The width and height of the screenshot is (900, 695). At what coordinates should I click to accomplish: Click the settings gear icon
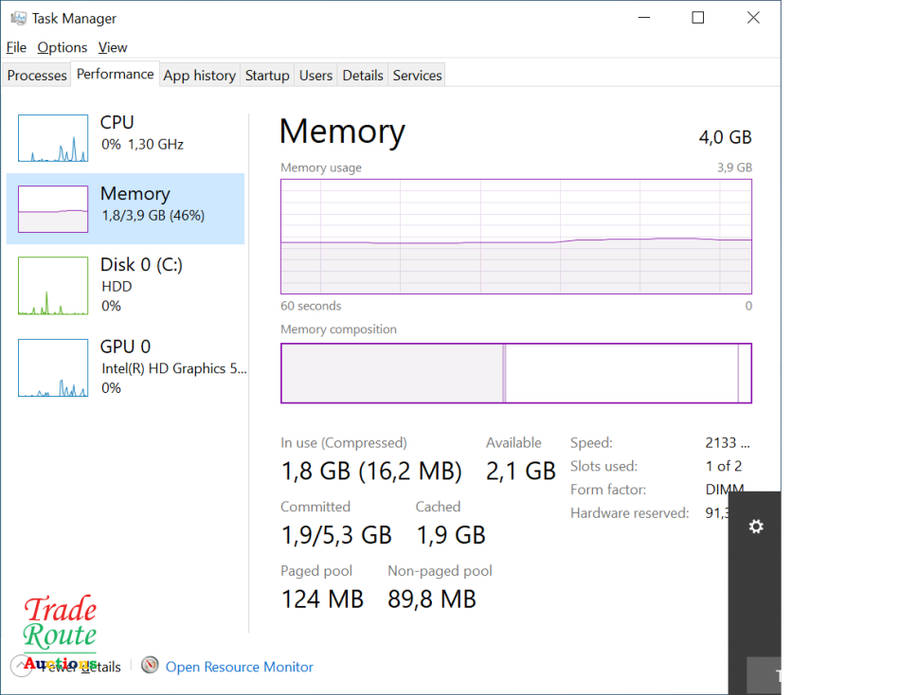click(x=756, y=526)
